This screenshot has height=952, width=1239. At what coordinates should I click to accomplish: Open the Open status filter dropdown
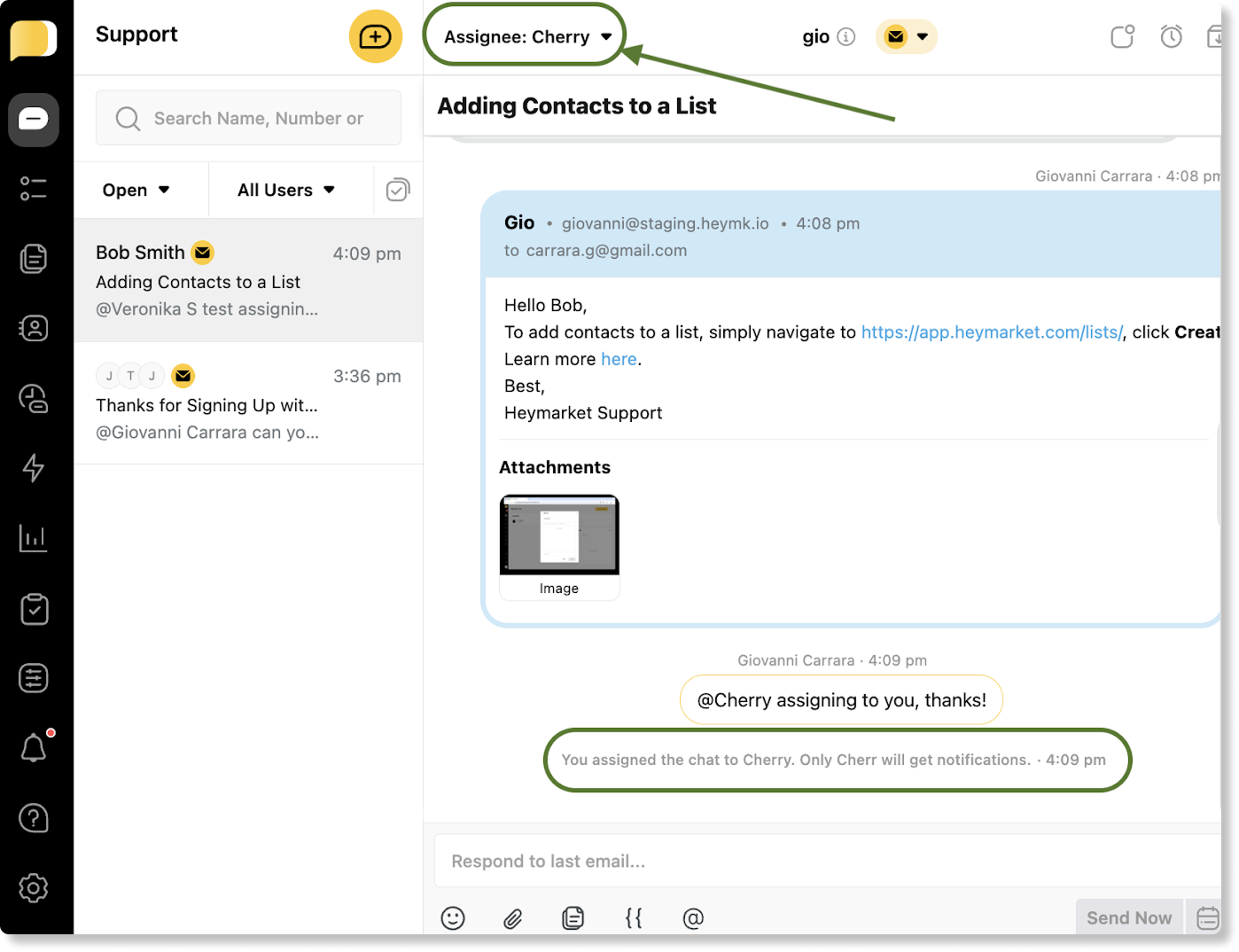136,190
